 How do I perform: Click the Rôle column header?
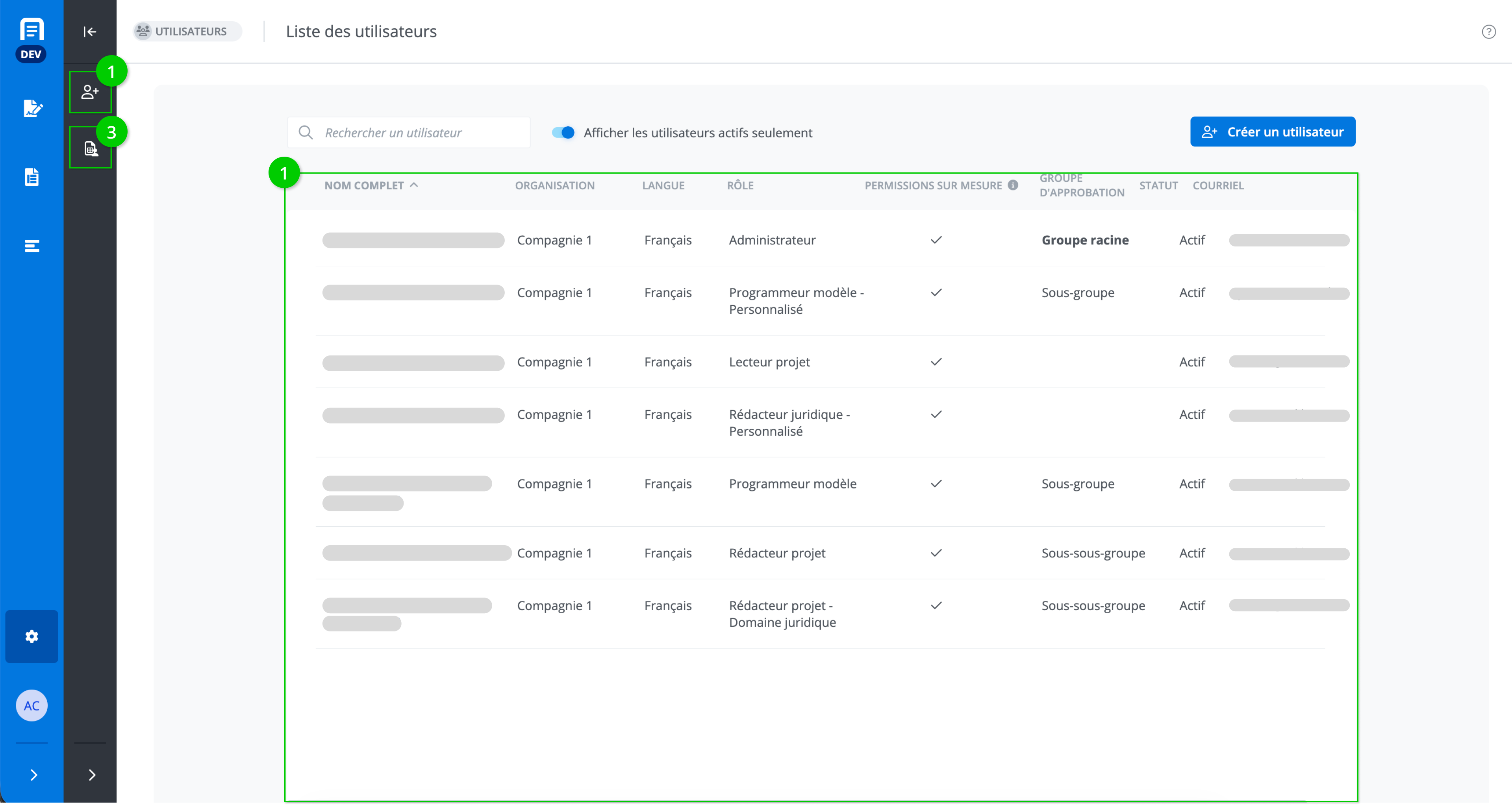click(x=739, y=185)
